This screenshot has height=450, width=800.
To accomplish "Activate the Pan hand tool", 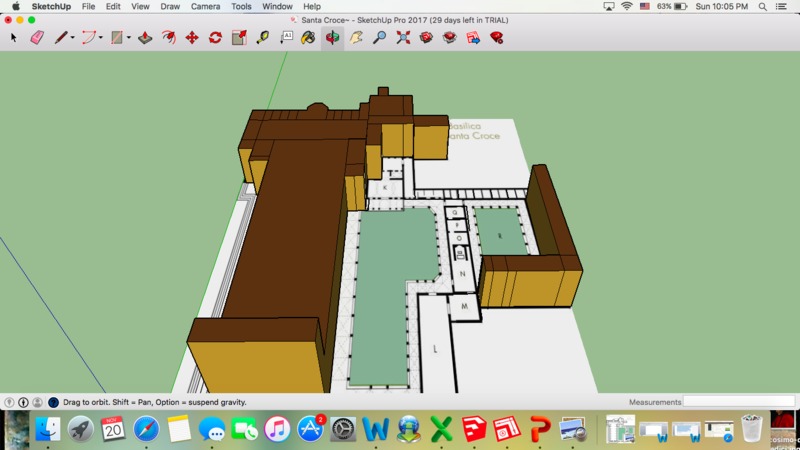I will pos(356,37).
